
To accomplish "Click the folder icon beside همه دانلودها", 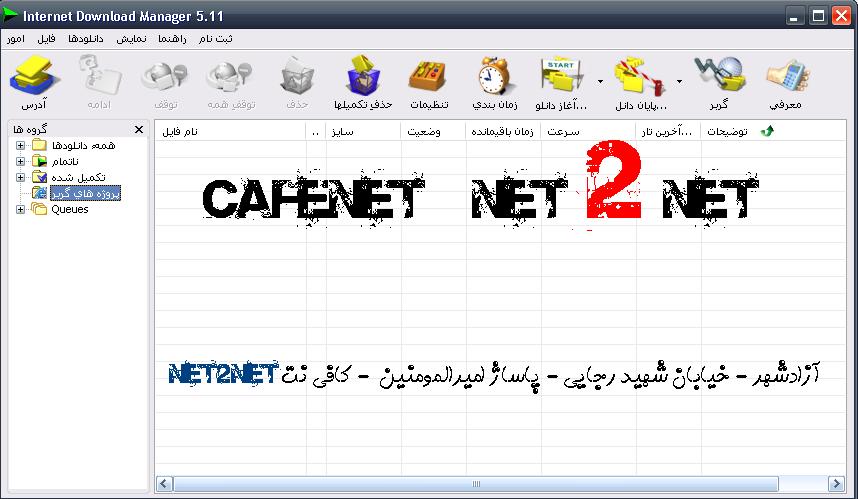I will pos(39,145).
